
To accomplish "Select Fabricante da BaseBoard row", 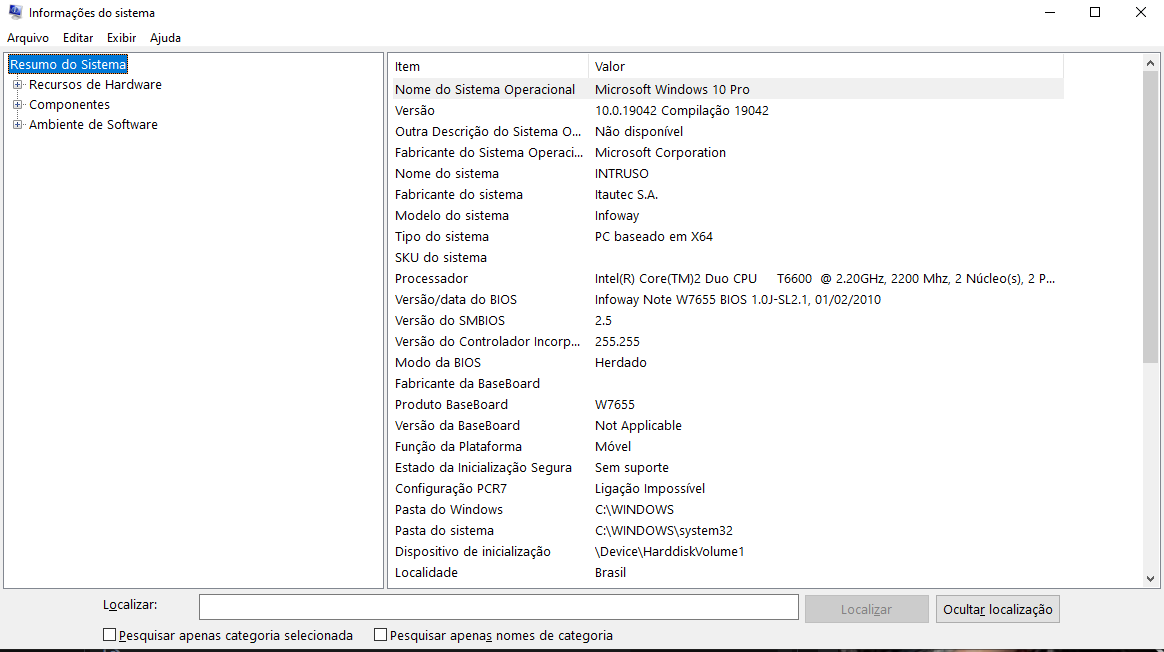I will (728, 383).
